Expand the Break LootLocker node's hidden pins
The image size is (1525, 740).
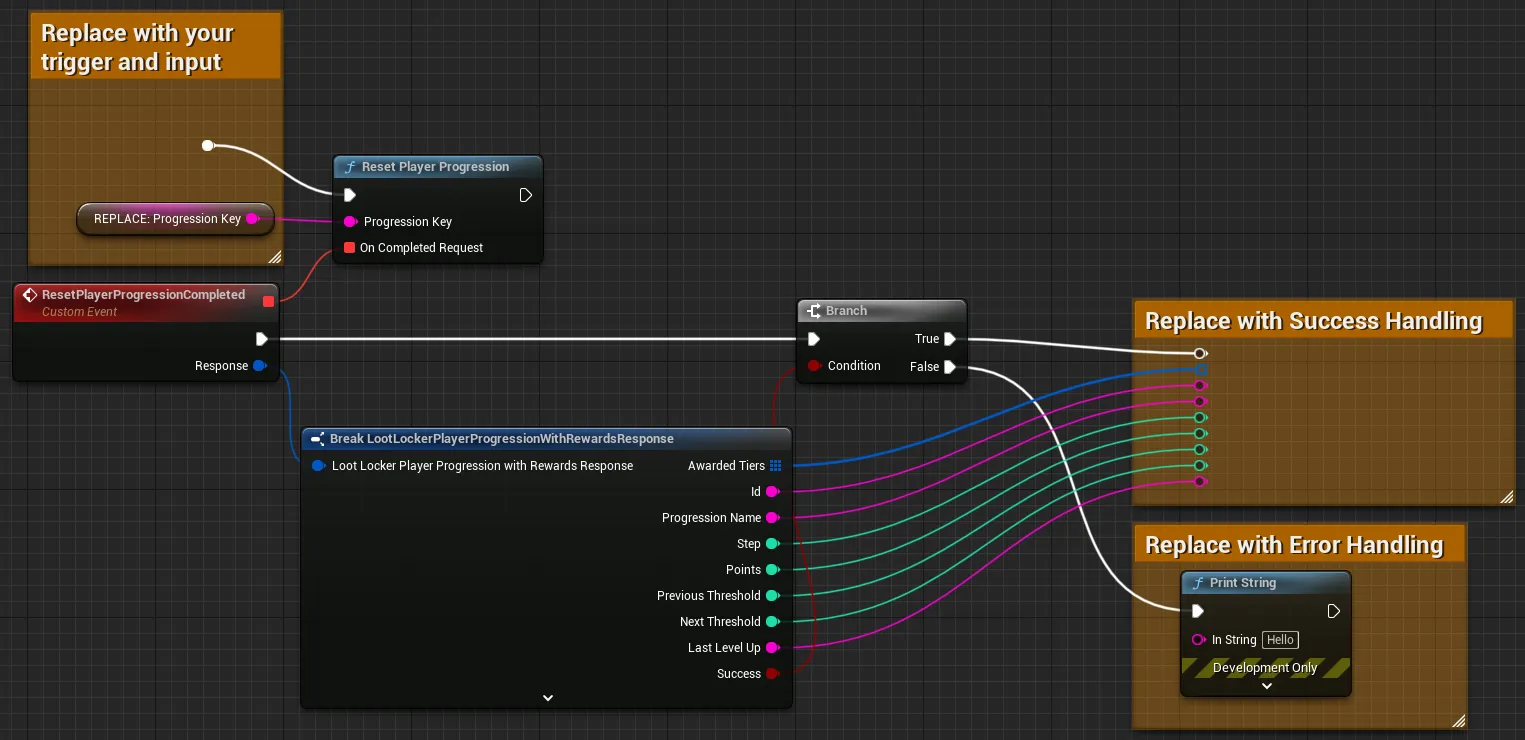click(547, 697)
